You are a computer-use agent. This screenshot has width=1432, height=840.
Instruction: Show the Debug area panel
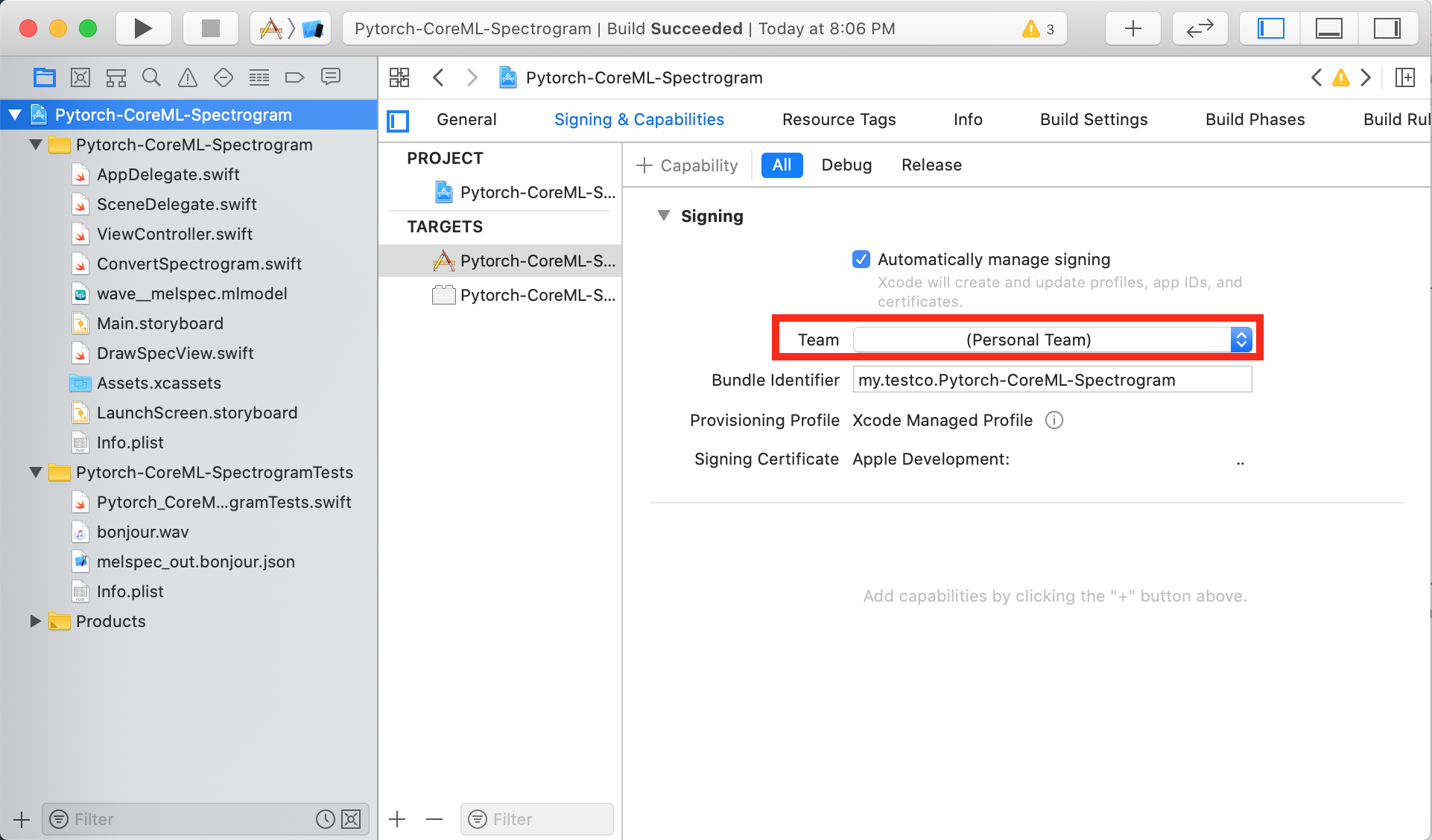tap(1328, 28)
